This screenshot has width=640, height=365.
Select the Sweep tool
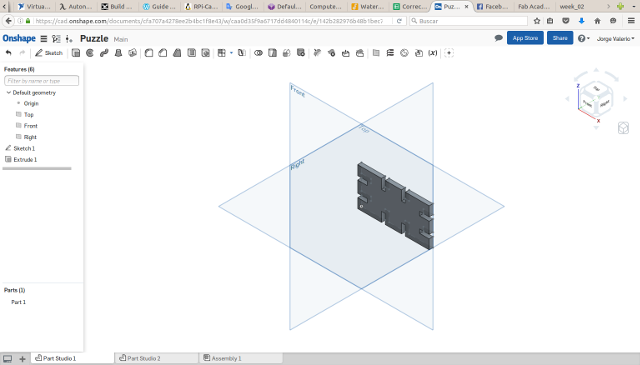(x=104, y=53)
